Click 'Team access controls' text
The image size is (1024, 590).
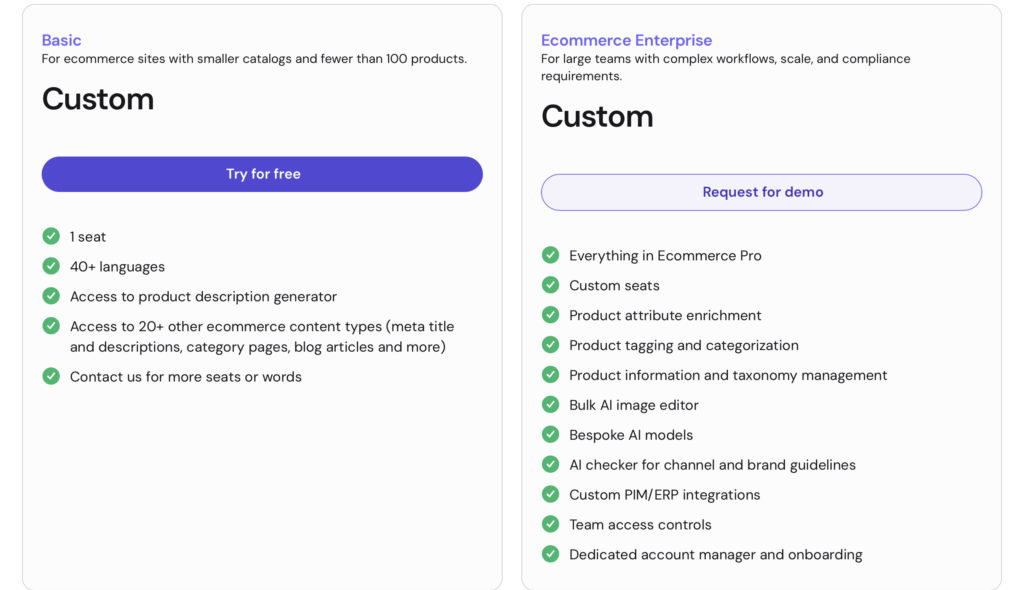(640, 525)
